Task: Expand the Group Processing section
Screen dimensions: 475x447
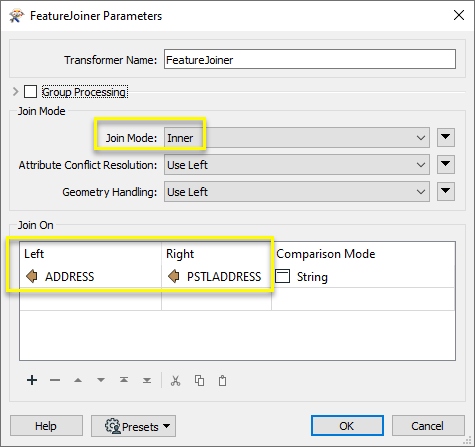Action: [x=15, y=92]
